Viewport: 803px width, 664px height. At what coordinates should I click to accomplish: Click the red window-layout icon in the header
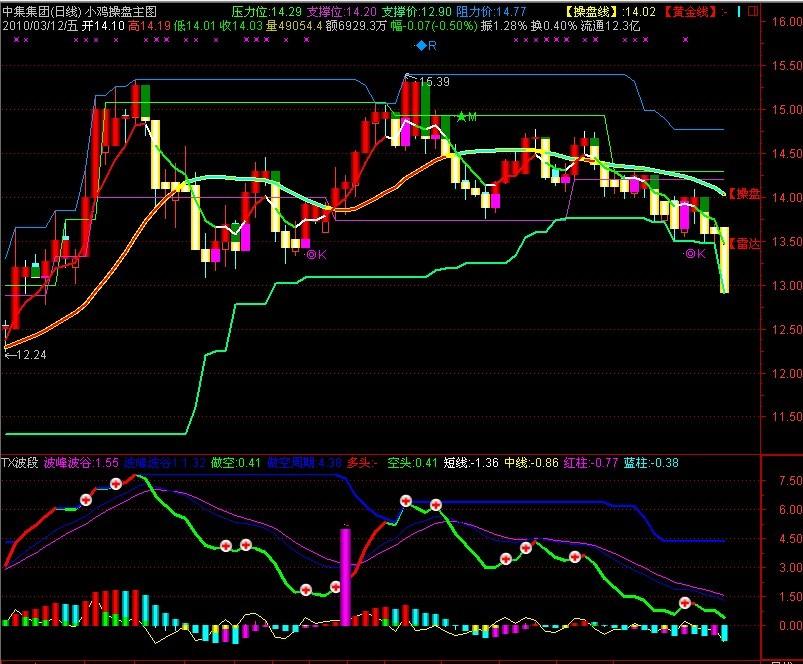[753, 11]
